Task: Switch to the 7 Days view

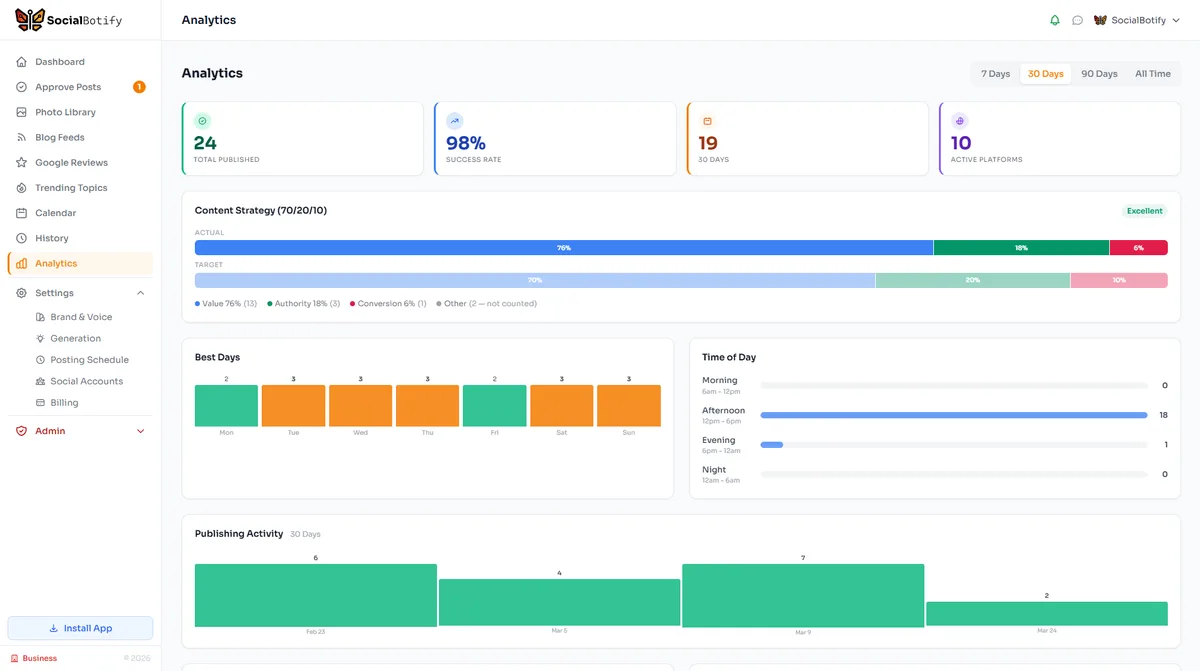Action: click(994, 73)
